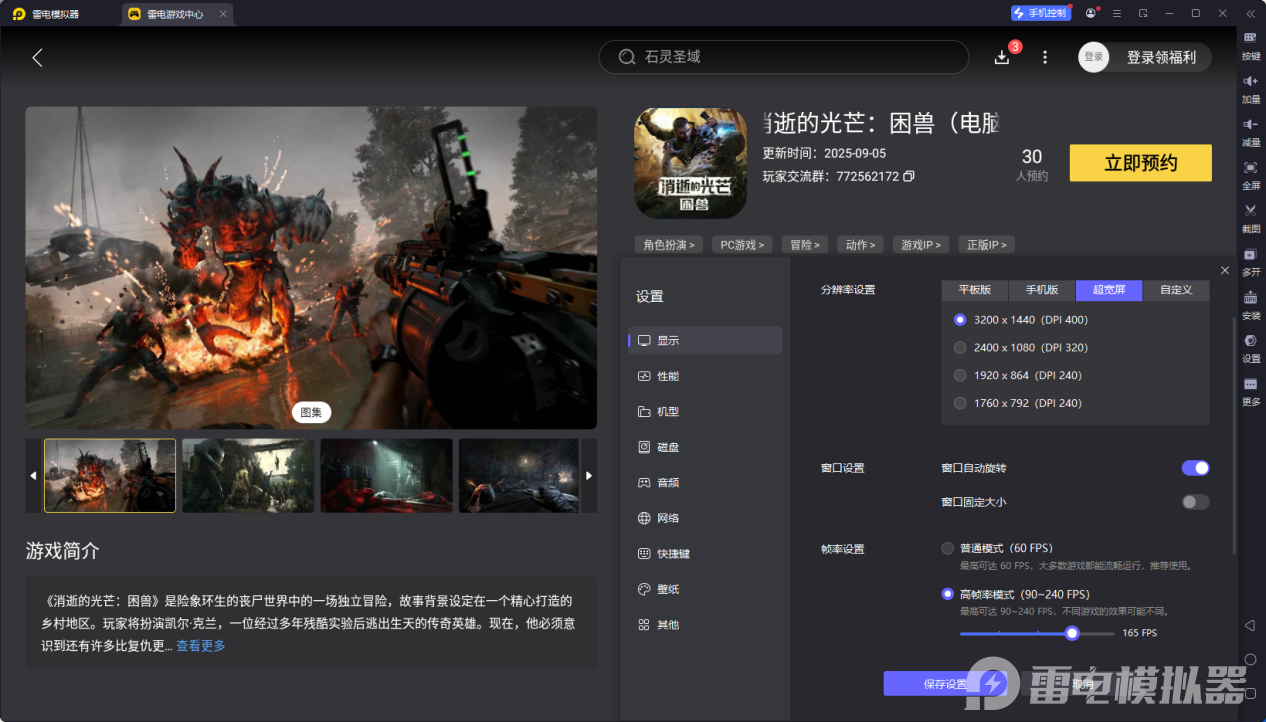Expand the 角色扮演 category tag
The width and height of the screenshot is (1266, 722).
669,245
